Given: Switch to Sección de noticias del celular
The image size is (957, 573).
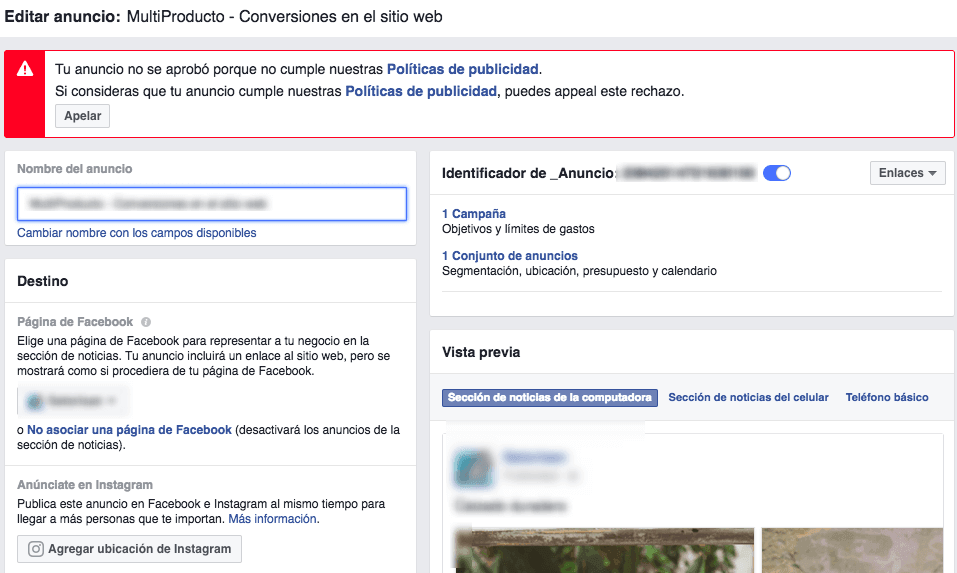Looking at the screenshot, I should [x=748, y=397].
